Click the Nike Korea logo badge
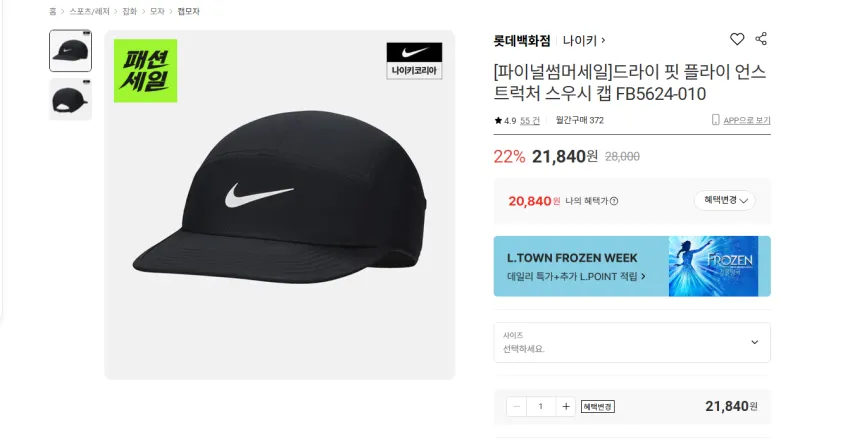The height and width of the screenshot is (442, 850). tap(414, 61)
